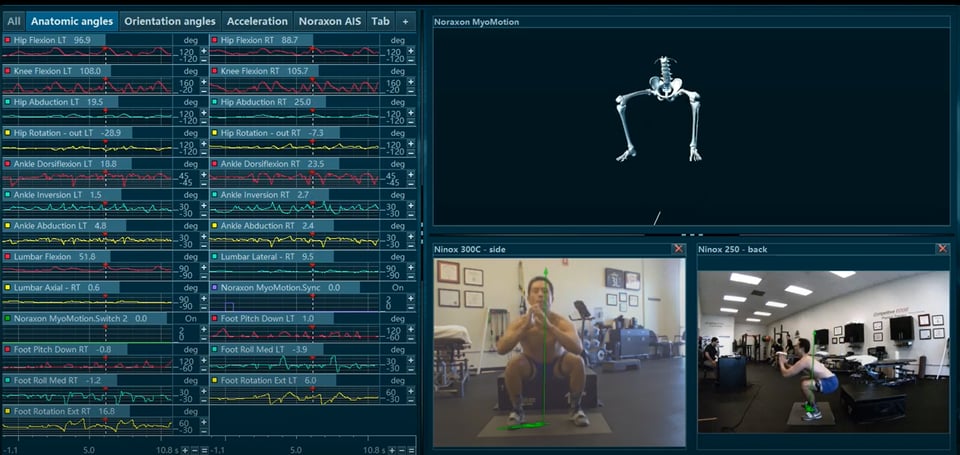Zoom in Hip Flexion RT graph scale
Viewport: 960px width, 455px height.
pyautogui.click(x=411, y=51)
